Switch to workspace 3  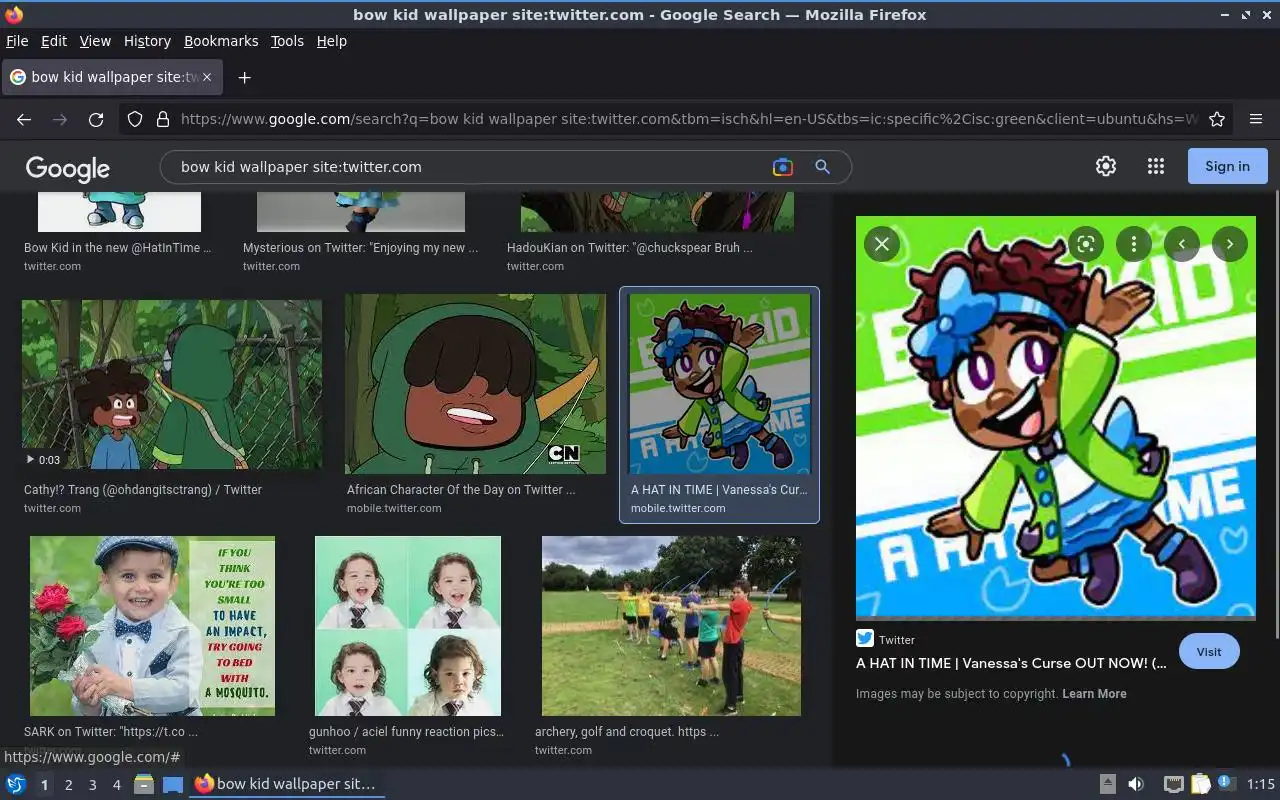93,785
